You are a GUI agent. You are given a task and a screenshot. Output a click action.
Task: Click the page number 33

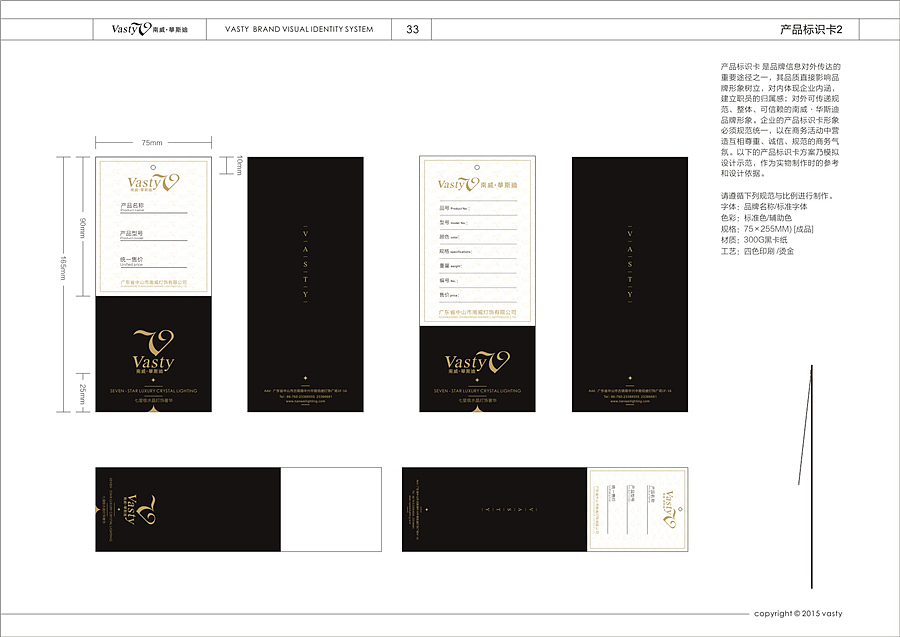coord(412,29)
